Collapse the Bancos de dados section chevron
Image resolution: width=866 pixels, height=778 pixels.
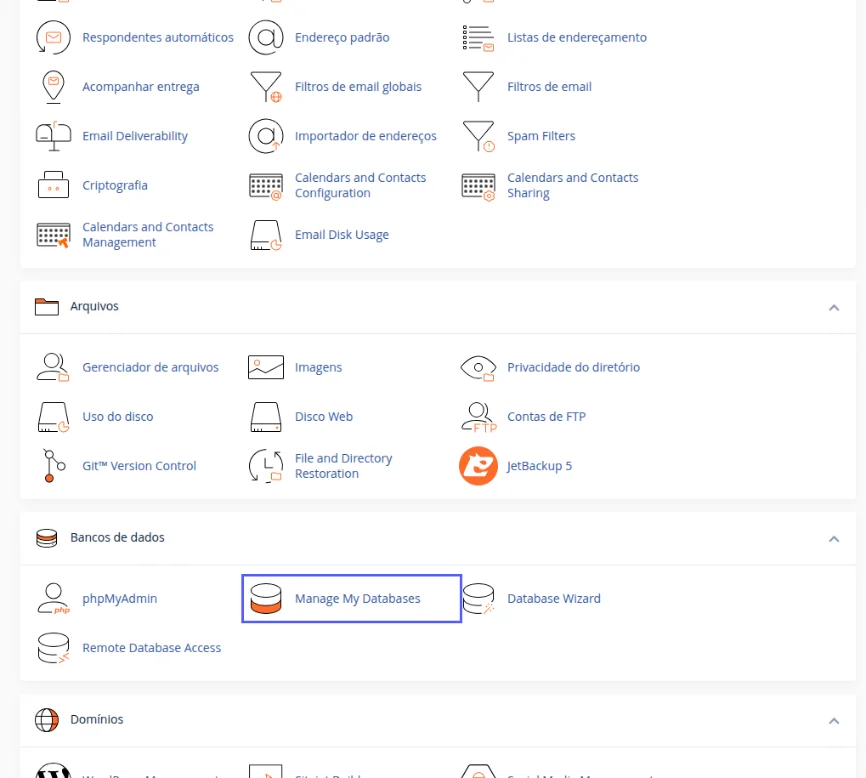coord(834,539)
